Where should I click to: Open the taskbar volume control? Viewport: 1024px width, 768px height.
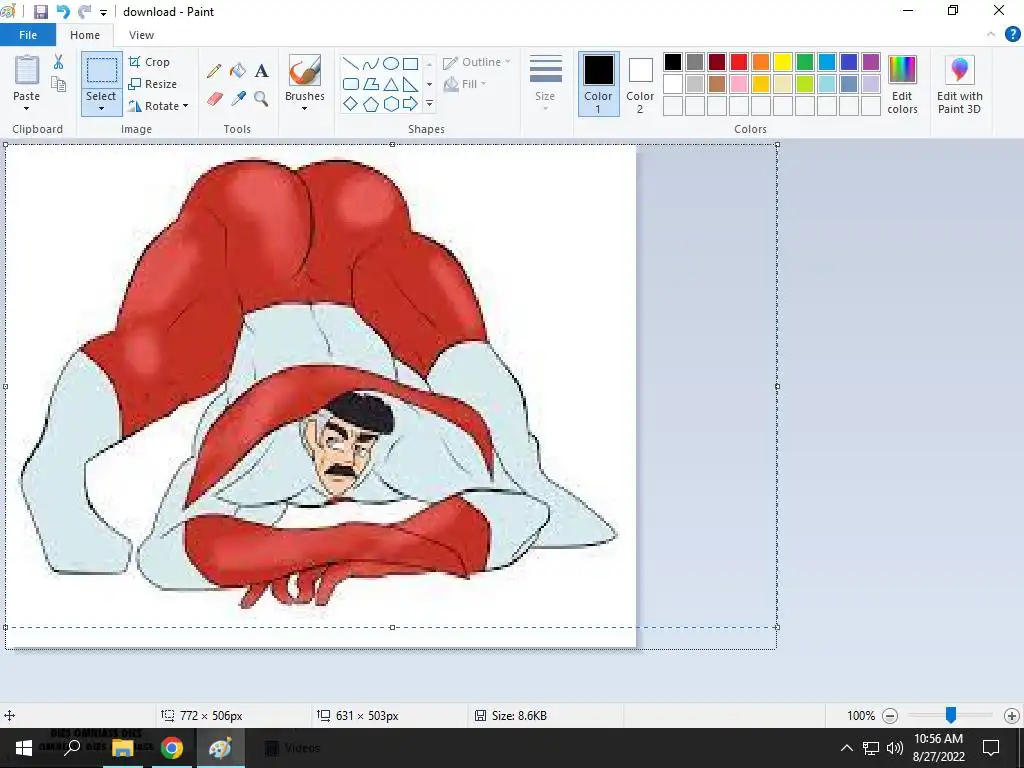[x=895, y=748]
